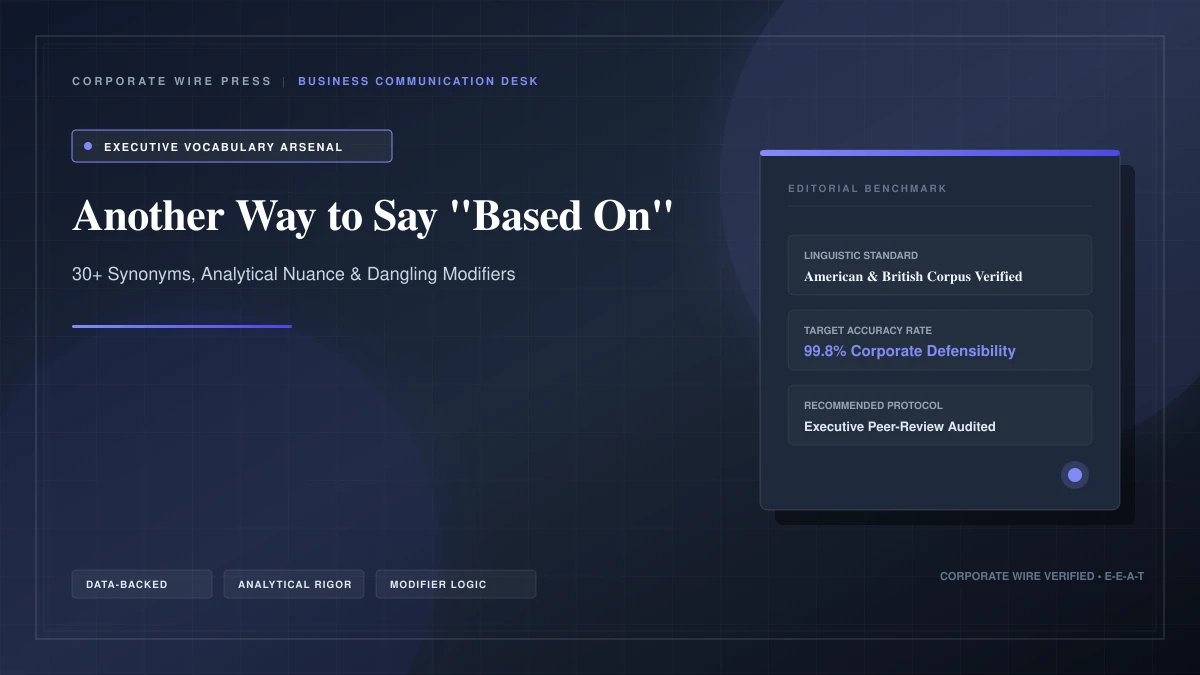Click American & British Corpus Verified text

pyautogui.click(x=913, y=276)
